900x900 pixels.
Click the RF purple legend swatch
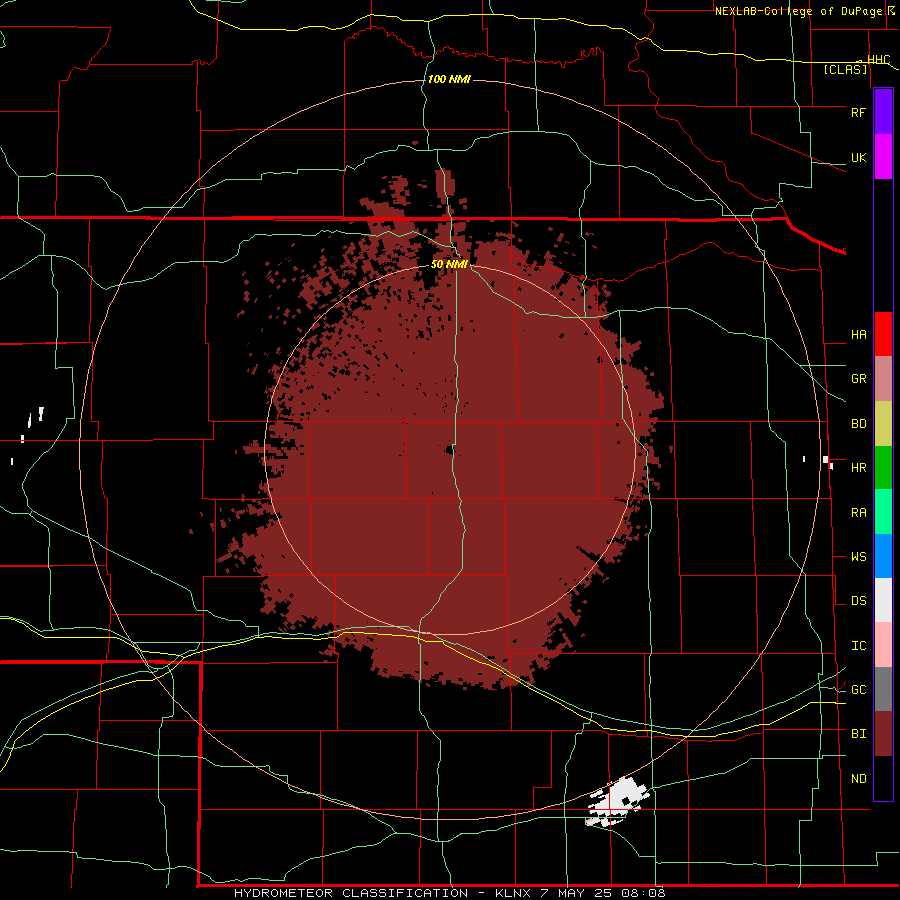click(883, 112)
